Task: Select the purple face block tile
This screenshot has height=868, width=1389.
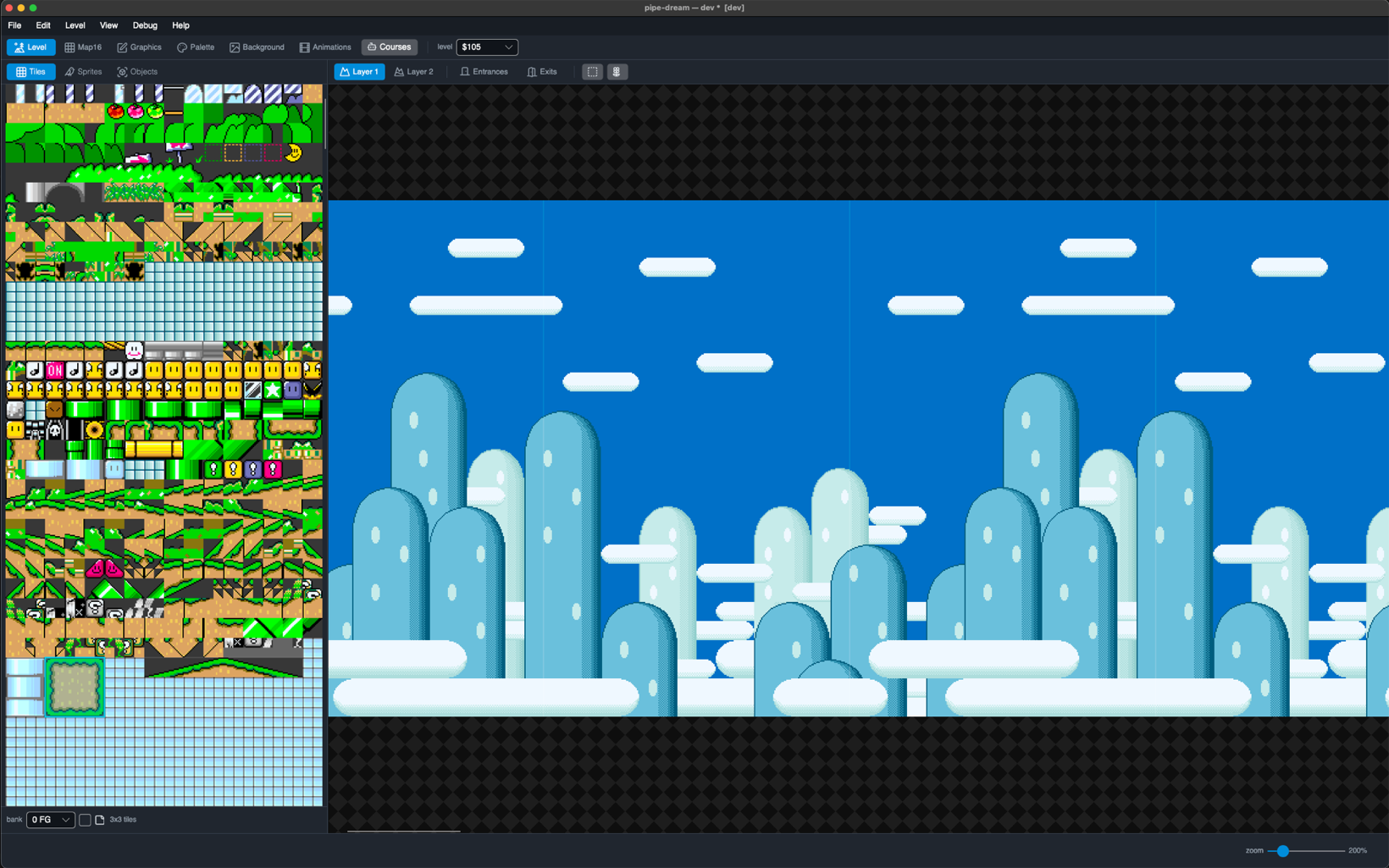Action: coord(292,390)
